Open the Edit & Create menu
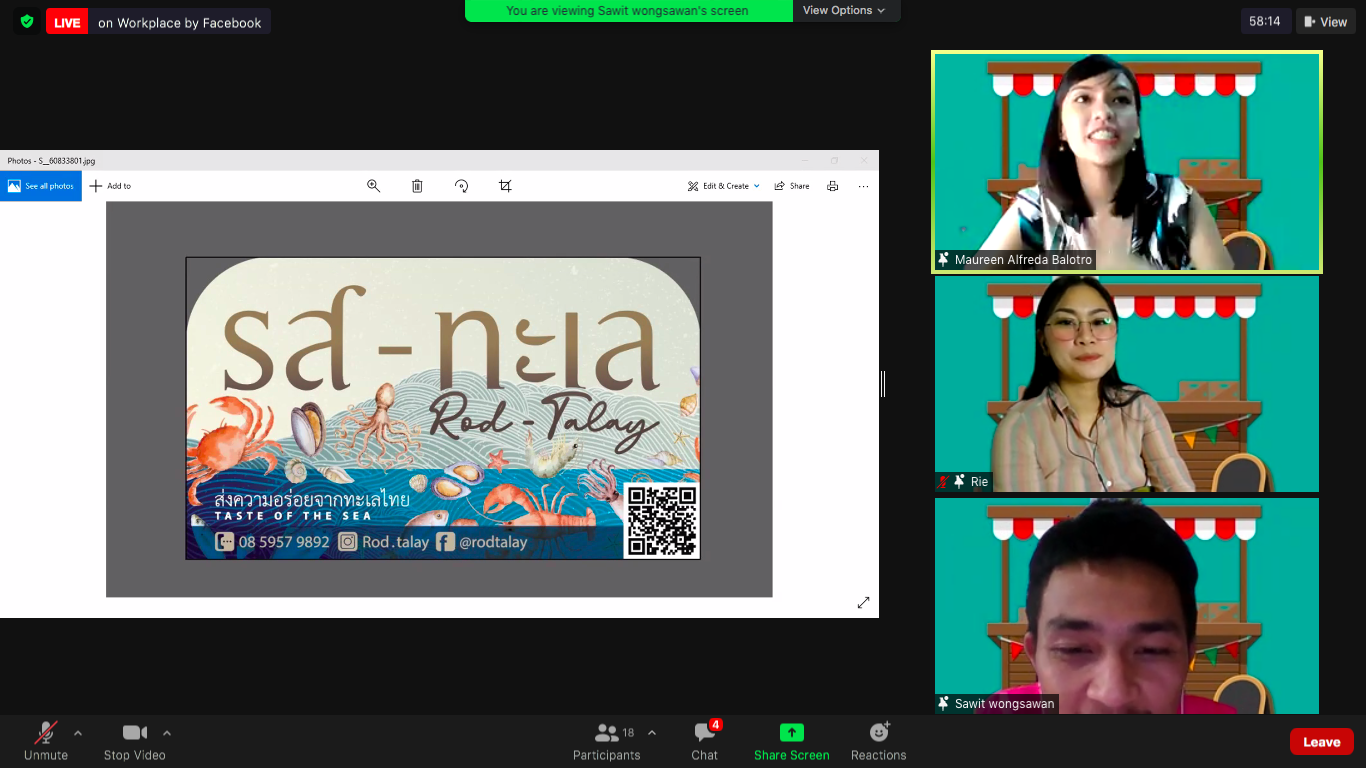This screenshot has width=1366, height=768. tap(724, 186)
